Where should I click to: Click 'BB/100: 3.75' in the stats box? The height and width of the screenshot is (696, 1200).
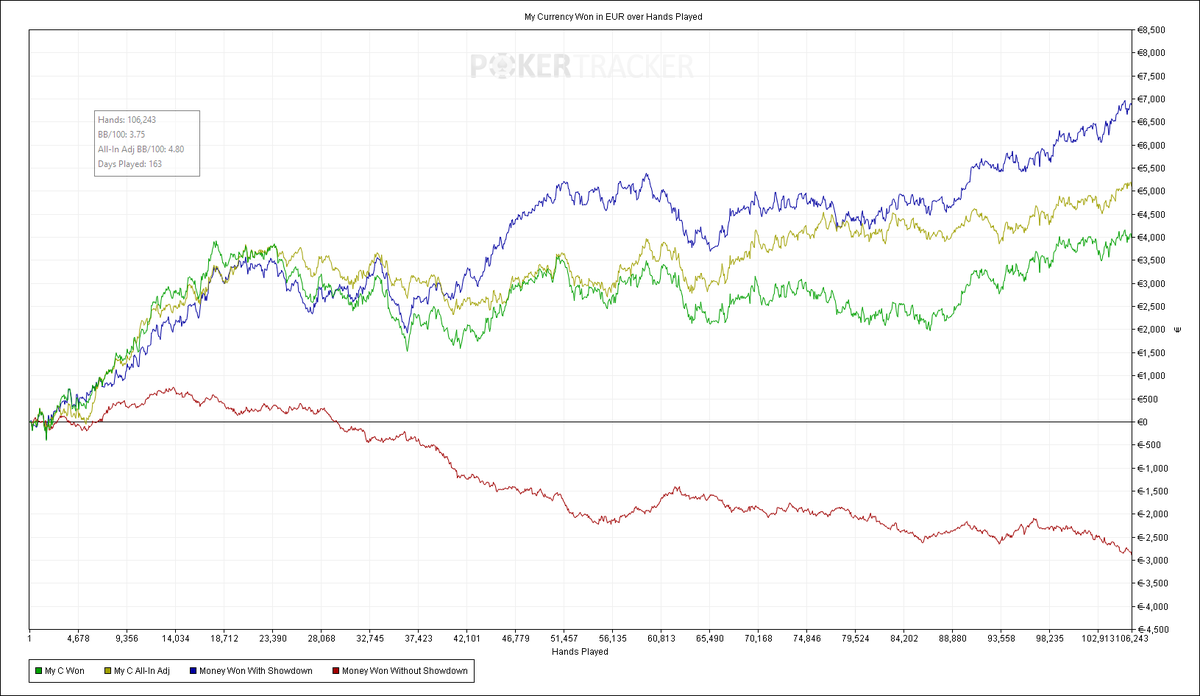click(x=121, y=134)
